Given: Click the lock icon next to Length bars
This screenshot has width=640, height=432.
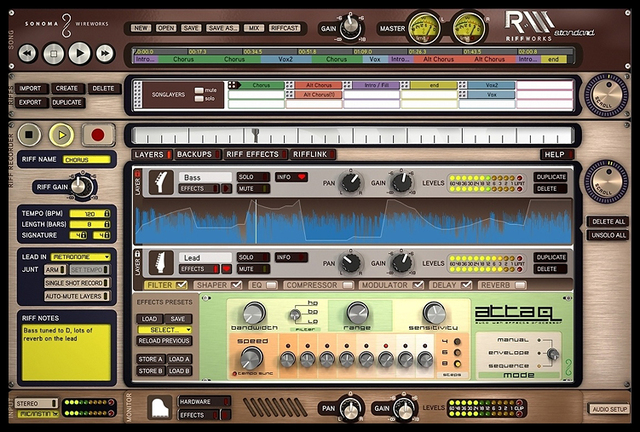Looking at the screenshot, I should (x=107, y=224).
